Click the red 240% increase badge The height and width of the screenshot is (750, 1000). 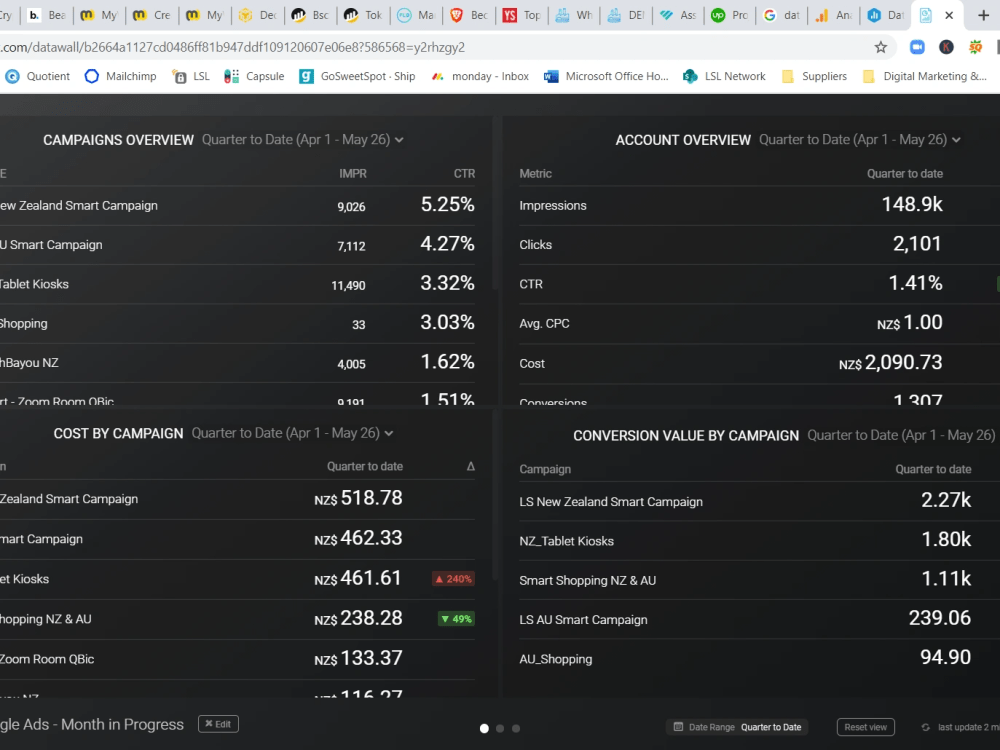pos(453,579)
